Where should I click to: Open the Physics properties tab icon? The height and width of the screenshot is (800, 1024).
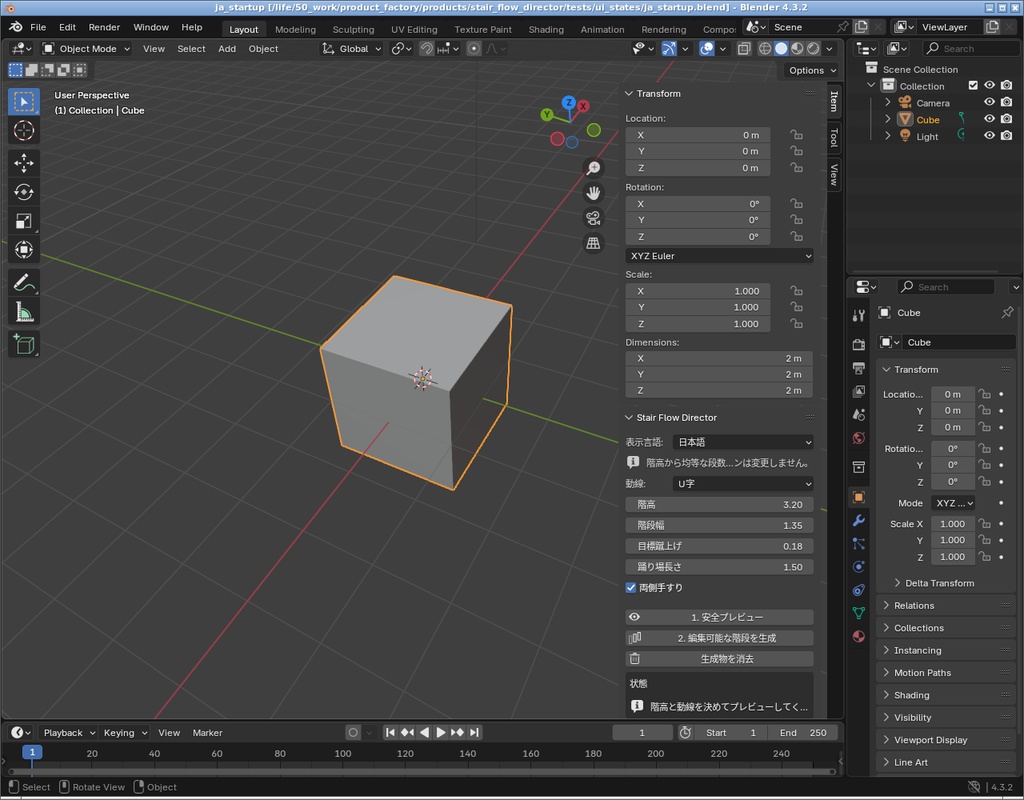859,567
